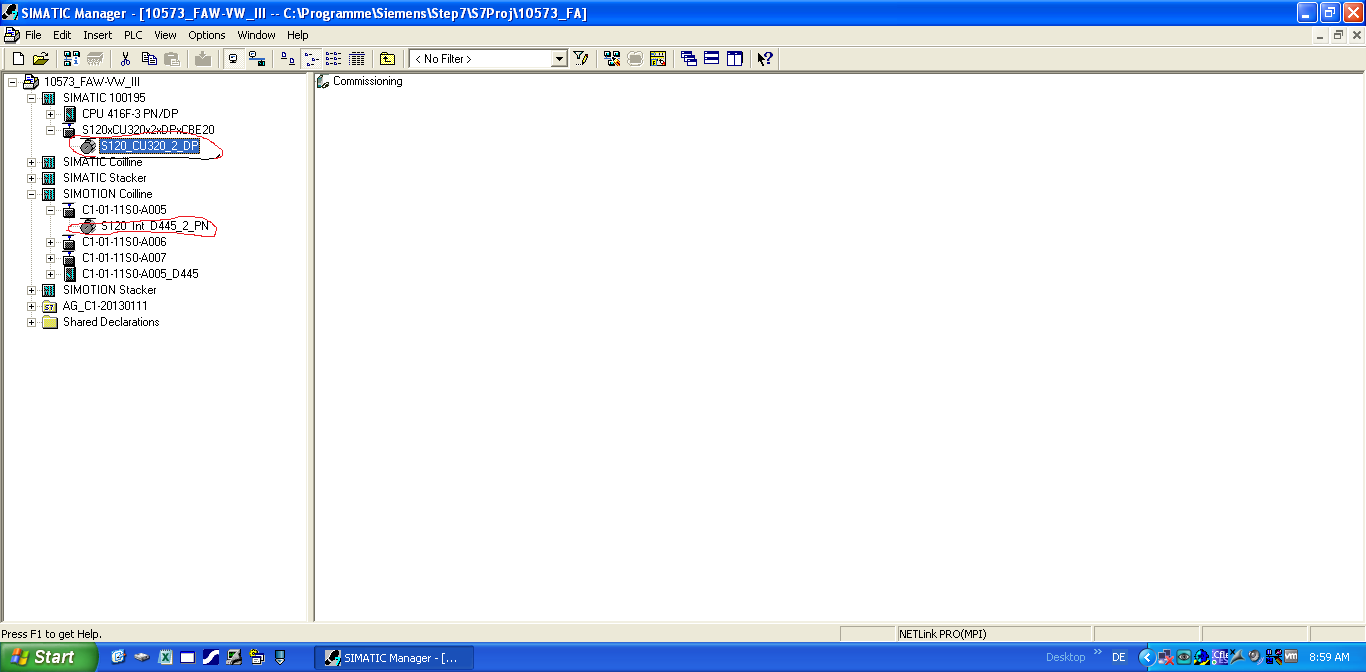Select the S120_Int_D445_2_PN drive item
Screen dimensions: 1366x672
click(x=155, y=226)
